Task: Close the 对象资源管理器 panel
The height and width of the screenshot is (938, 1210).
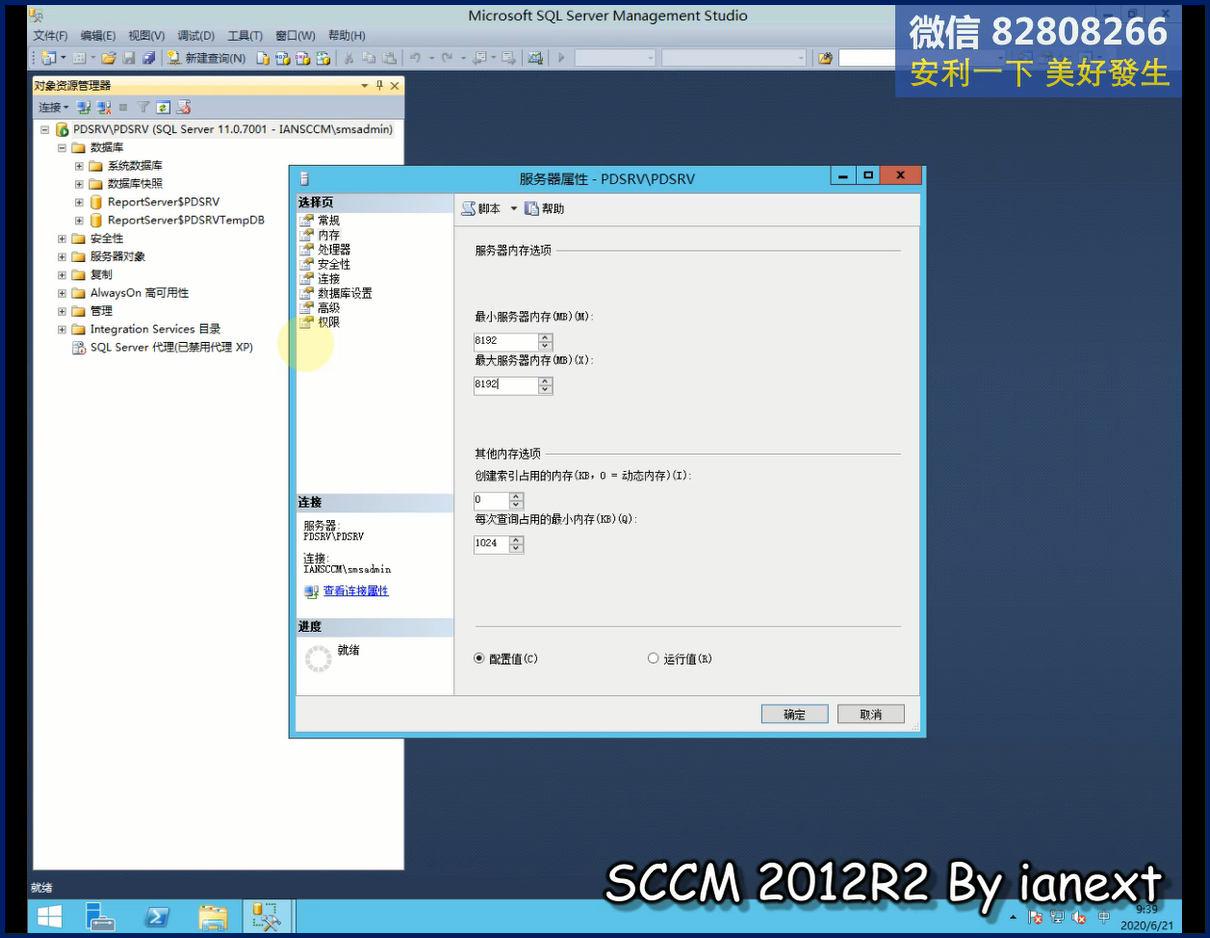Action: (x=395, y=86)
